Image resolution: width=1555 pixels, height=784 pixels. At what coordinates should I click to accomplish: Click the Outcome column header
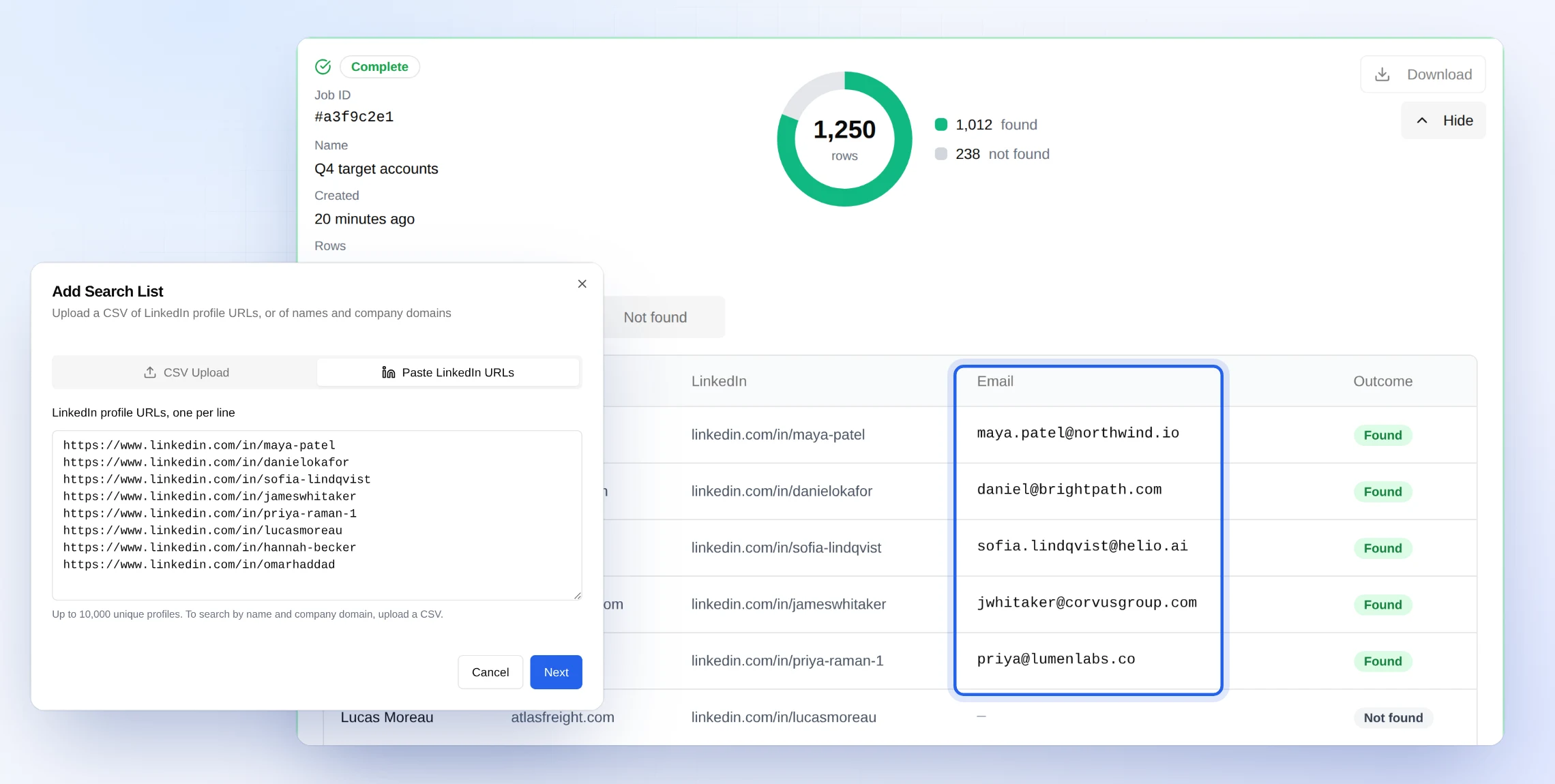tap(1382, 381)
